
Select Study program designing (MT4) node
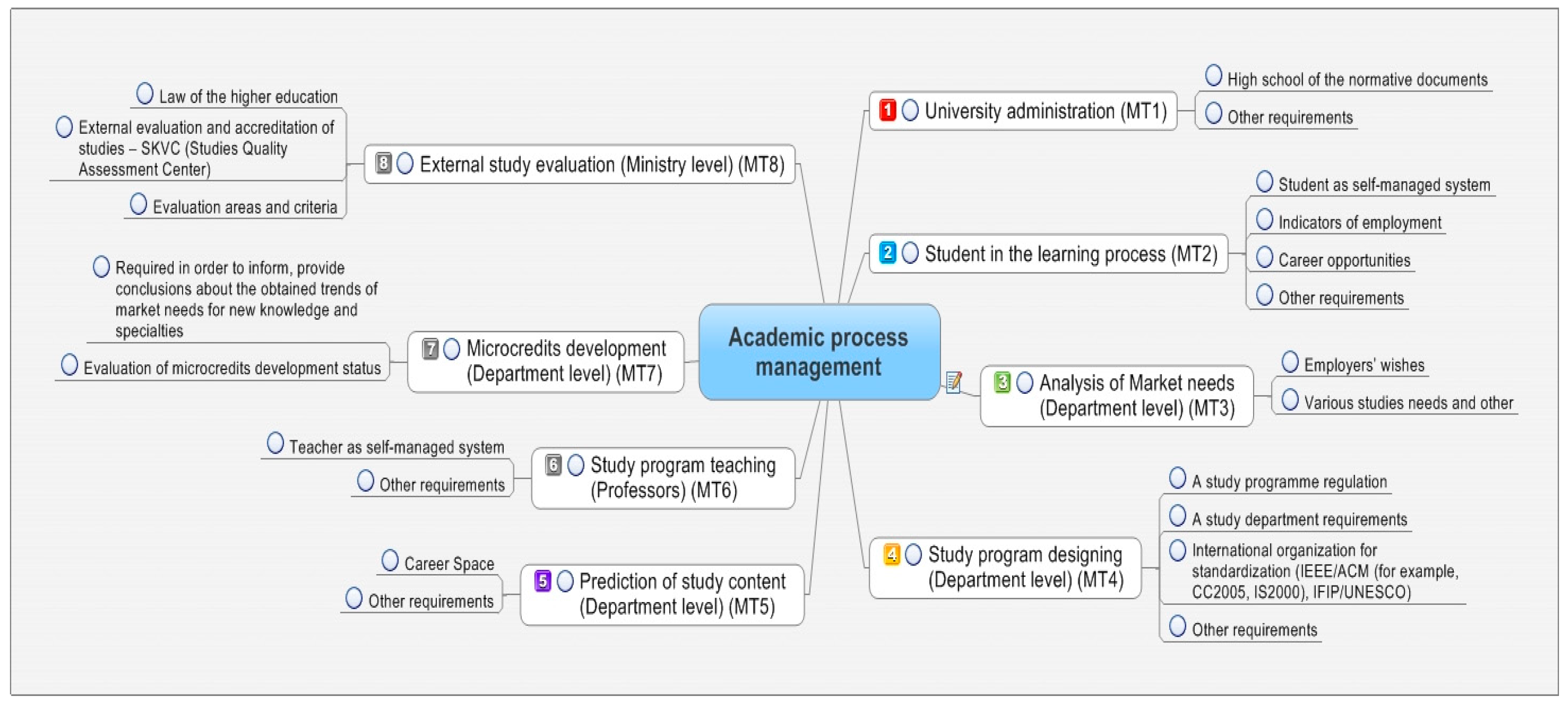(x=1025, y=567)
